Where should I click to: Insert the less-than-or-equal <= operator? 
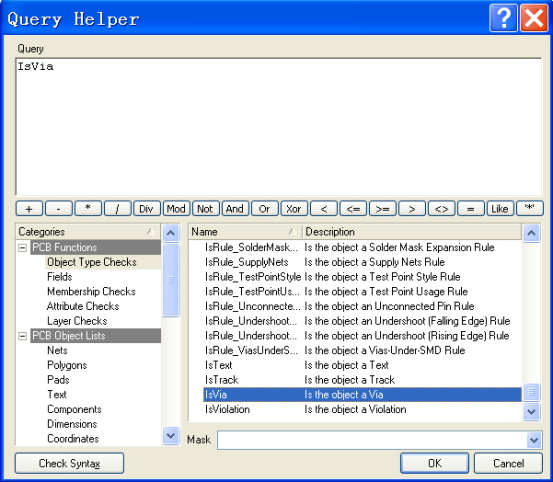(x=353, y=209)
